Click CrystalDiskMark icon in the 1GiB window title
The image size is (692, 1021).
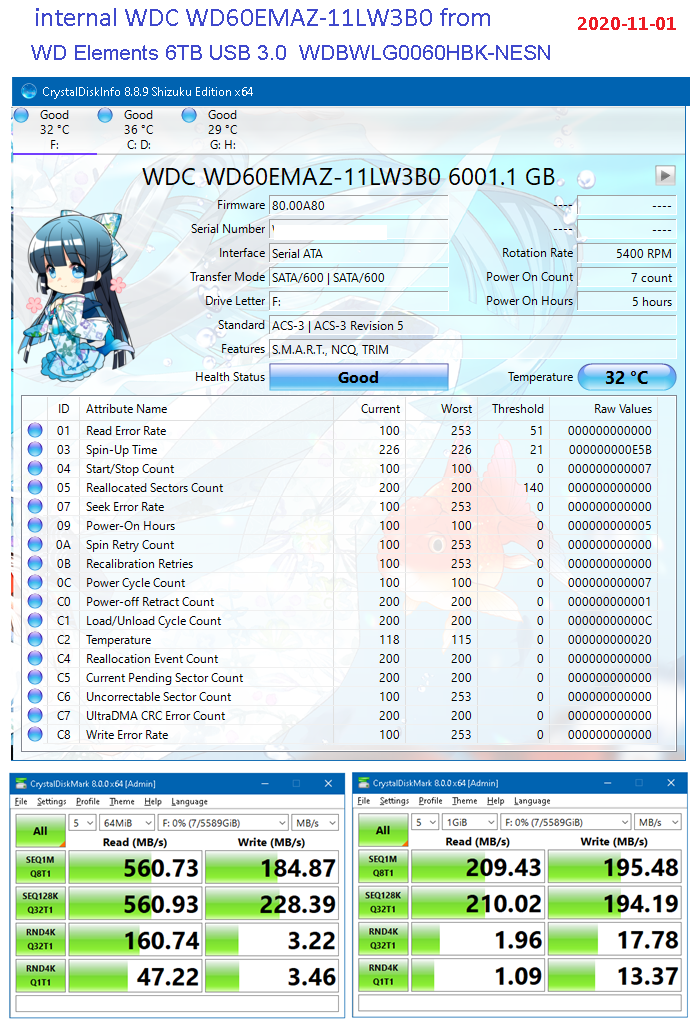(364, 783)
